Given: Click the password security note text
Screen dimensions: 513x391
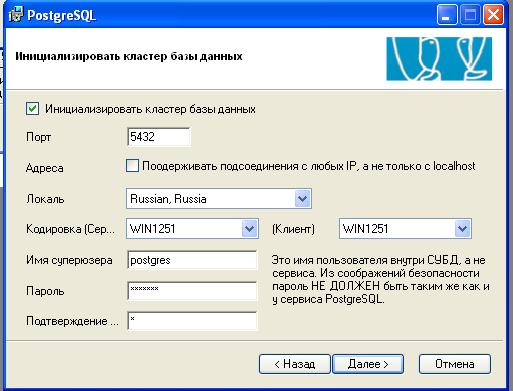Looking at the screenshot, I should click(x=381, y=279).
